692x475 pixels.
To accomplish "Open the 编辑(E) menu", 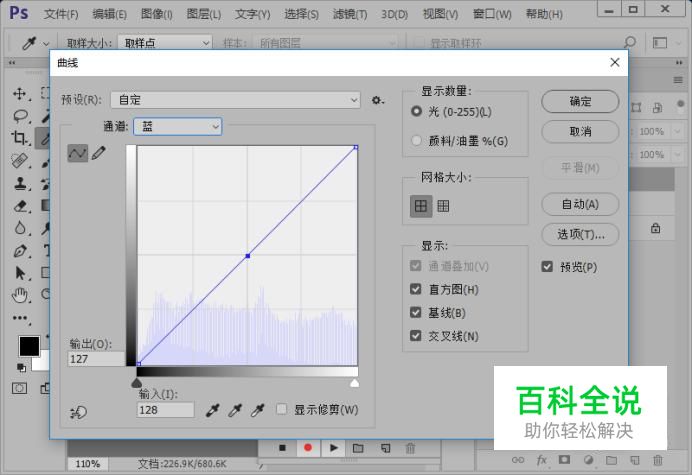I will coord(109,14).
